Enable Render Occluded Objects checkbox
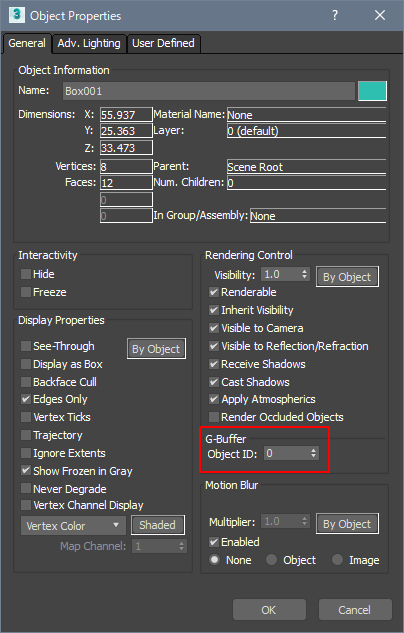This screenshot has width=404, height=633. click(214, 417)
